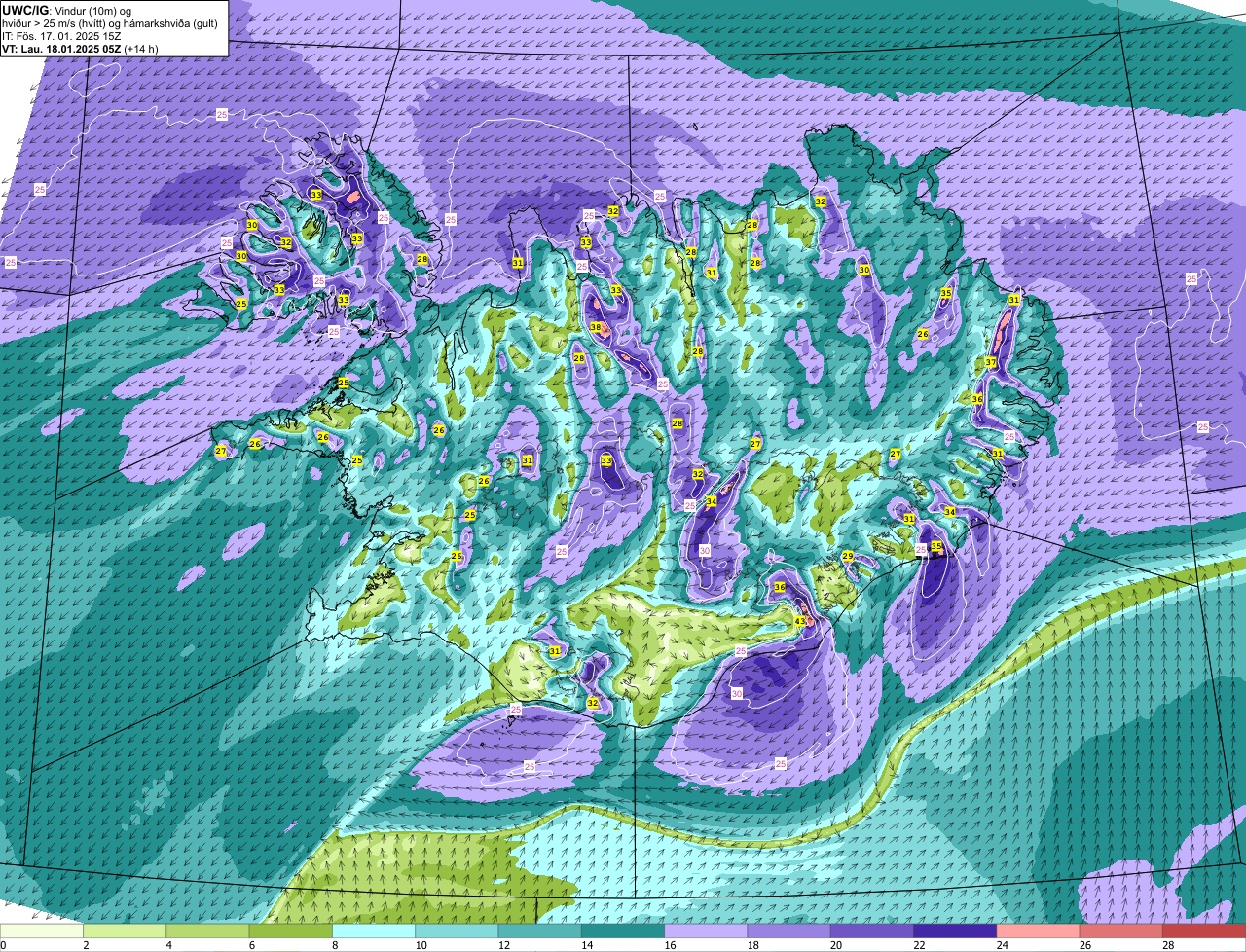Click the yellow peak gust label "43"

[x=800, y=621]
